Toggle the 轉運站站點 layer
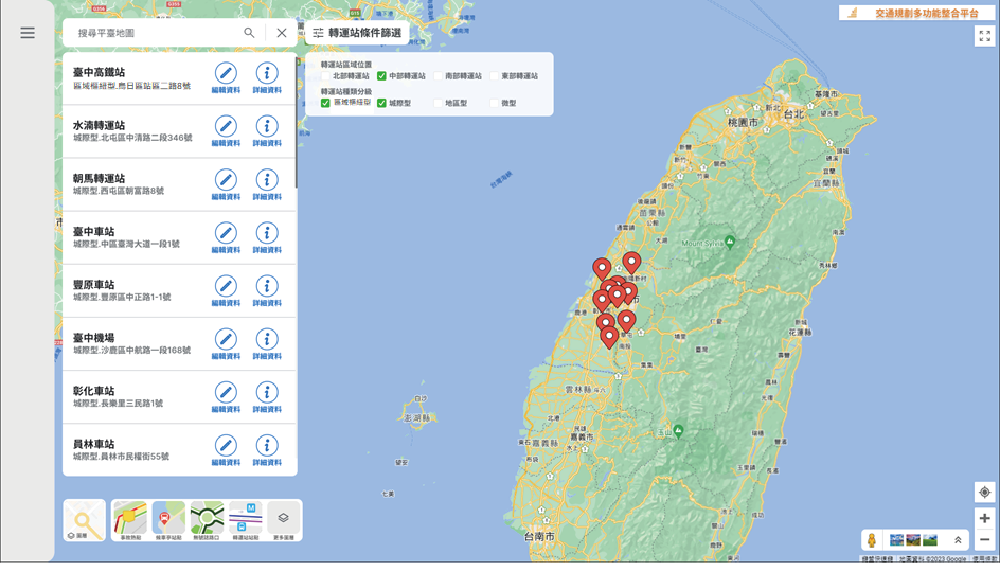Viewport: 1000px width, 563px height. [246, 520]
